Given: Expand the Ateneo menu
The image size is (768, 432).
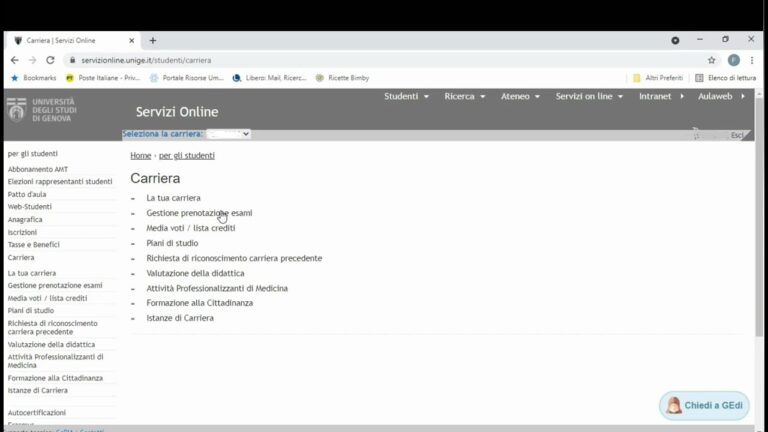Looking at the screenshot, I should [x=520, y=96].
